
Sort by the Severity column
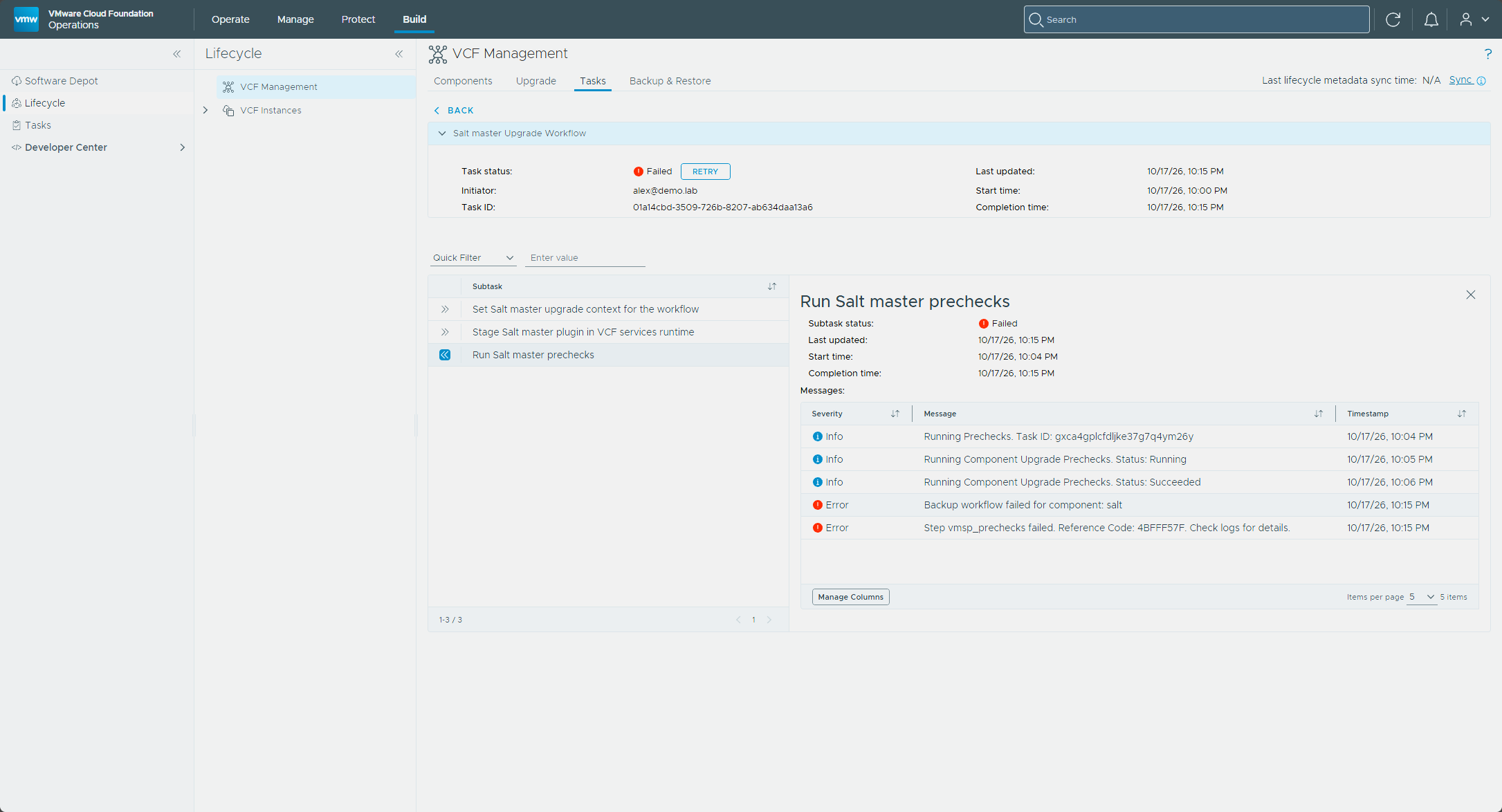(x=895, y=414)
